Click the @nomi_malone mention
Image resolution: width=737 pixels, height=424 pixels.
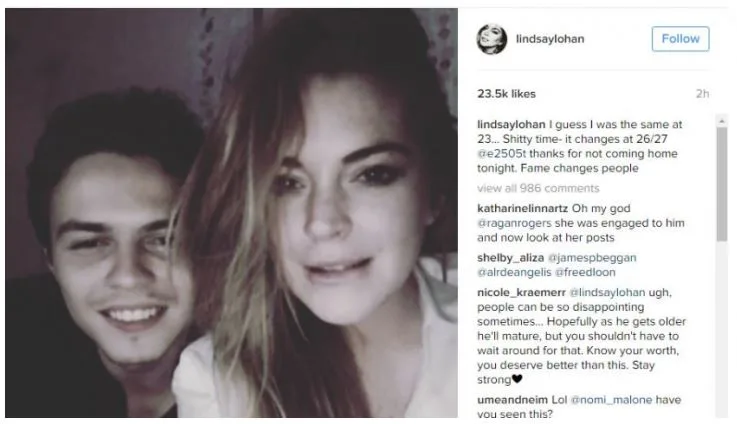(611, 400)
